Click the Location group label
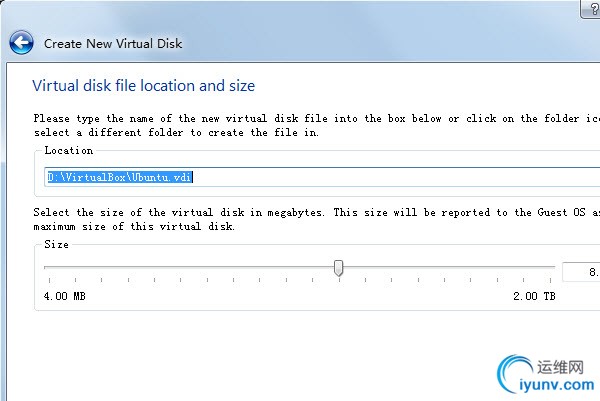 pyautogui.click(x=69, y=150)
